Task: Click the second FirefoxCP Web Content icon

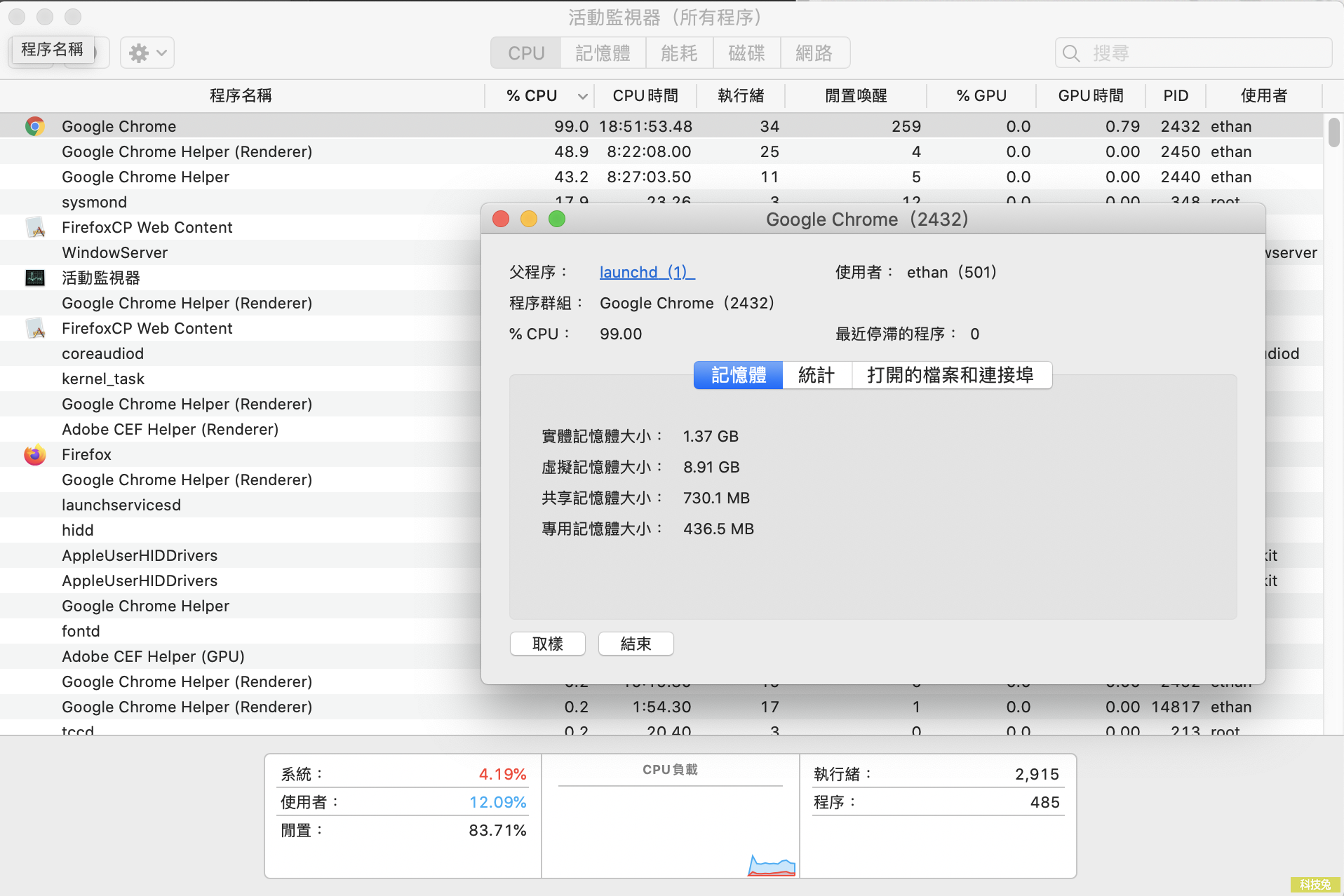Action: [35, 328]
